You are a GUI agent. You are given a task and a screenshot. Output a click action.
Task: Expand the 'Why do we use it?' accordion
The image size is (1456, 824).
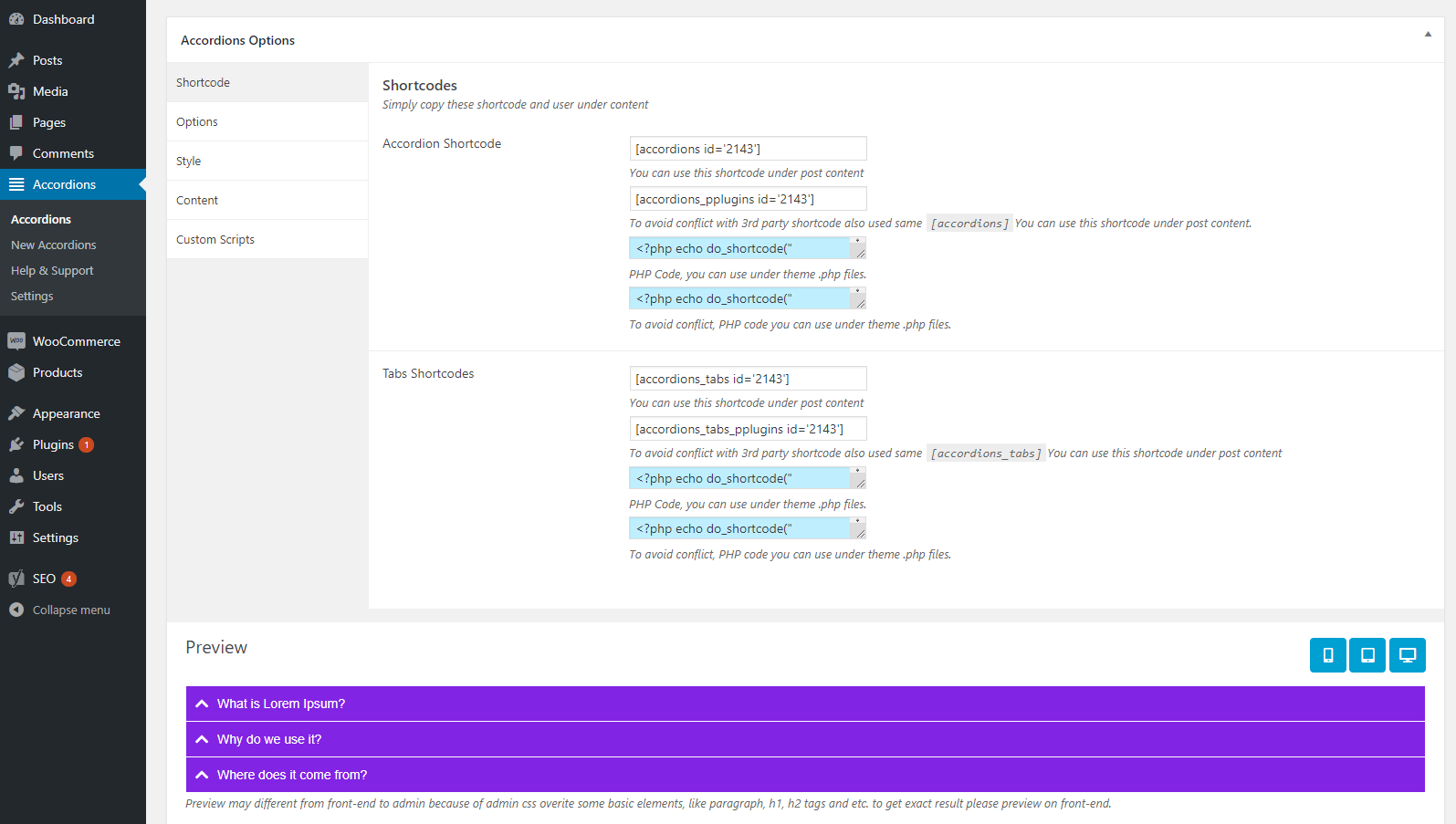point(269,739)
